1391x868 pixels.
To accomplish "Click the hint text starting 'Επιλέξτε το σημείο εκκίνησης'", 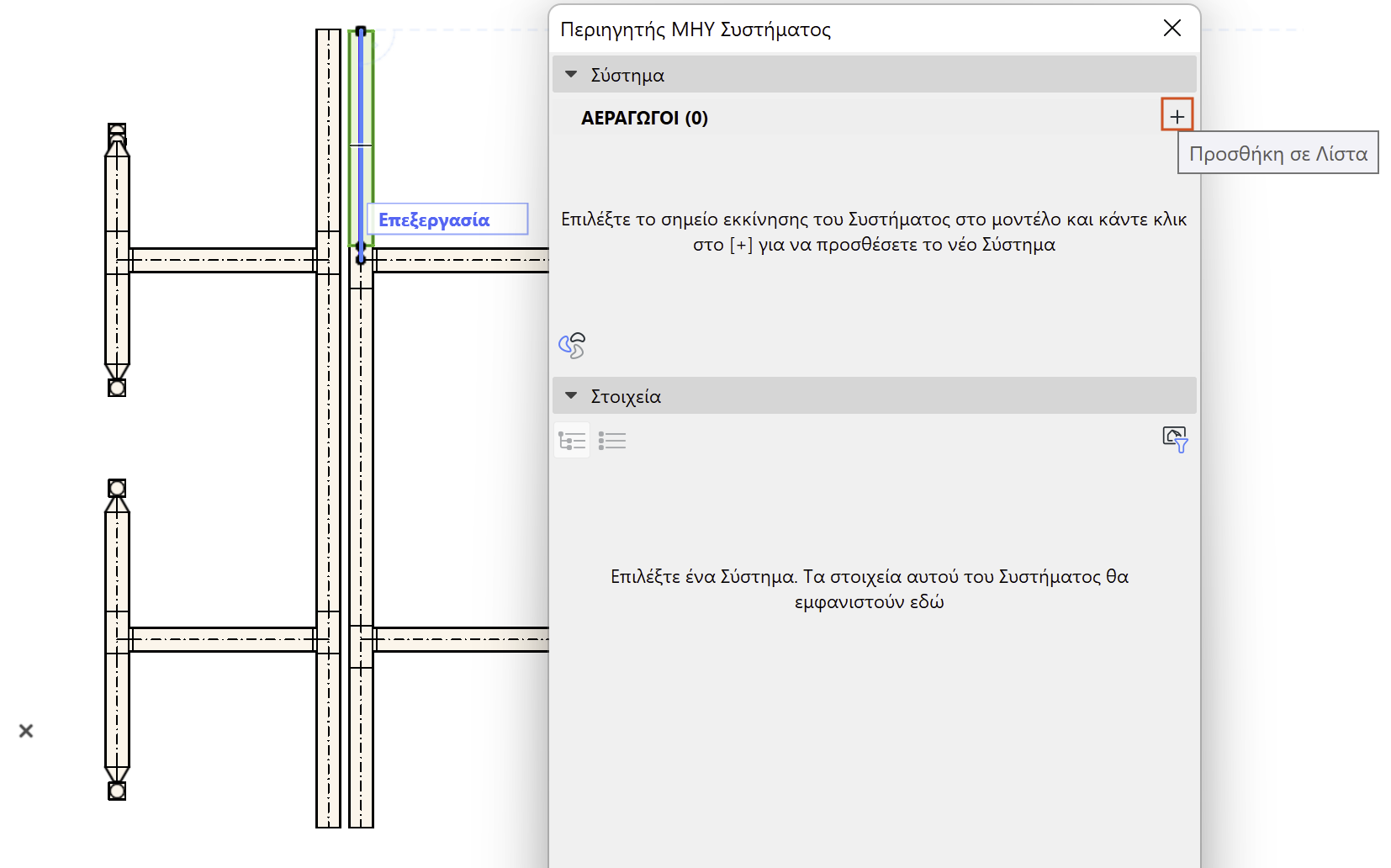I will pyautogui.click(x=874, y=232).
